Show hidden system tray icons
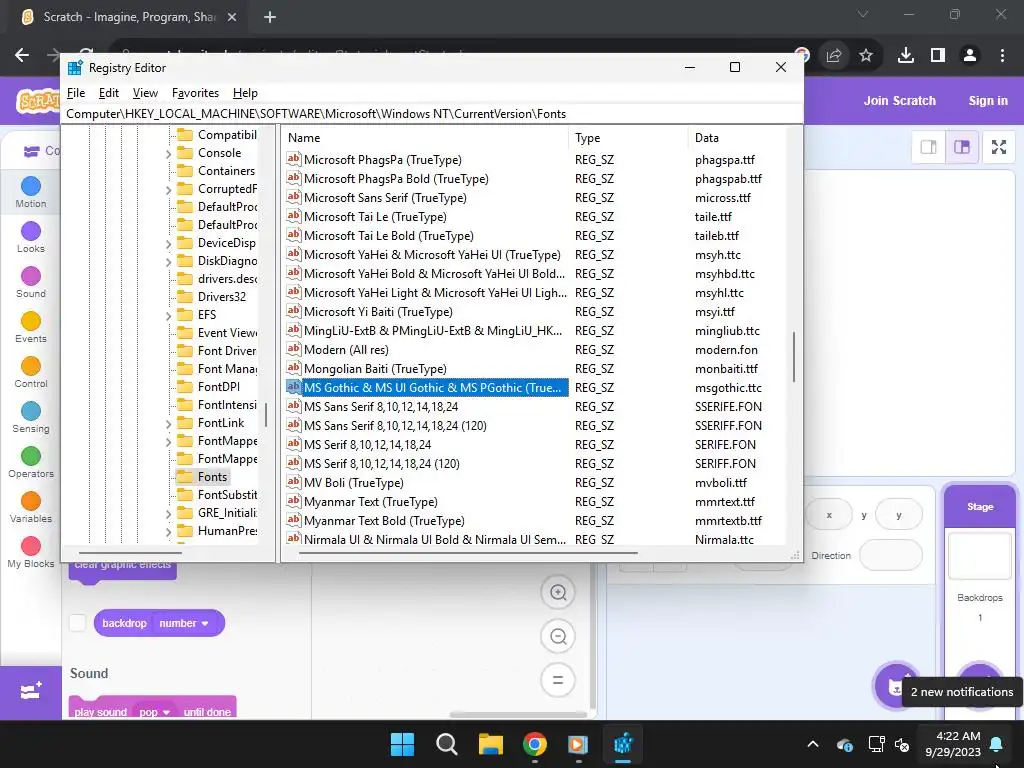Image resolution: width=1024 pixels, height=768 pixels. pyautogui.click(x=813, y=744)
